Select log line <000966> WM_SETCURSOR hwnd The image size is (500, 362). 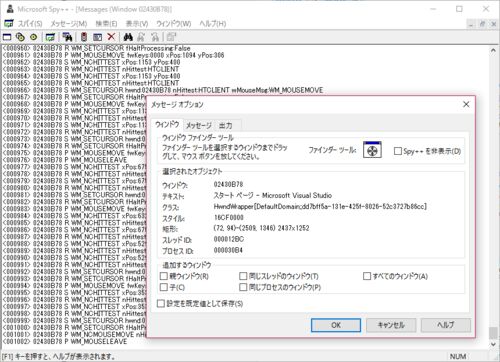point(163,90)
